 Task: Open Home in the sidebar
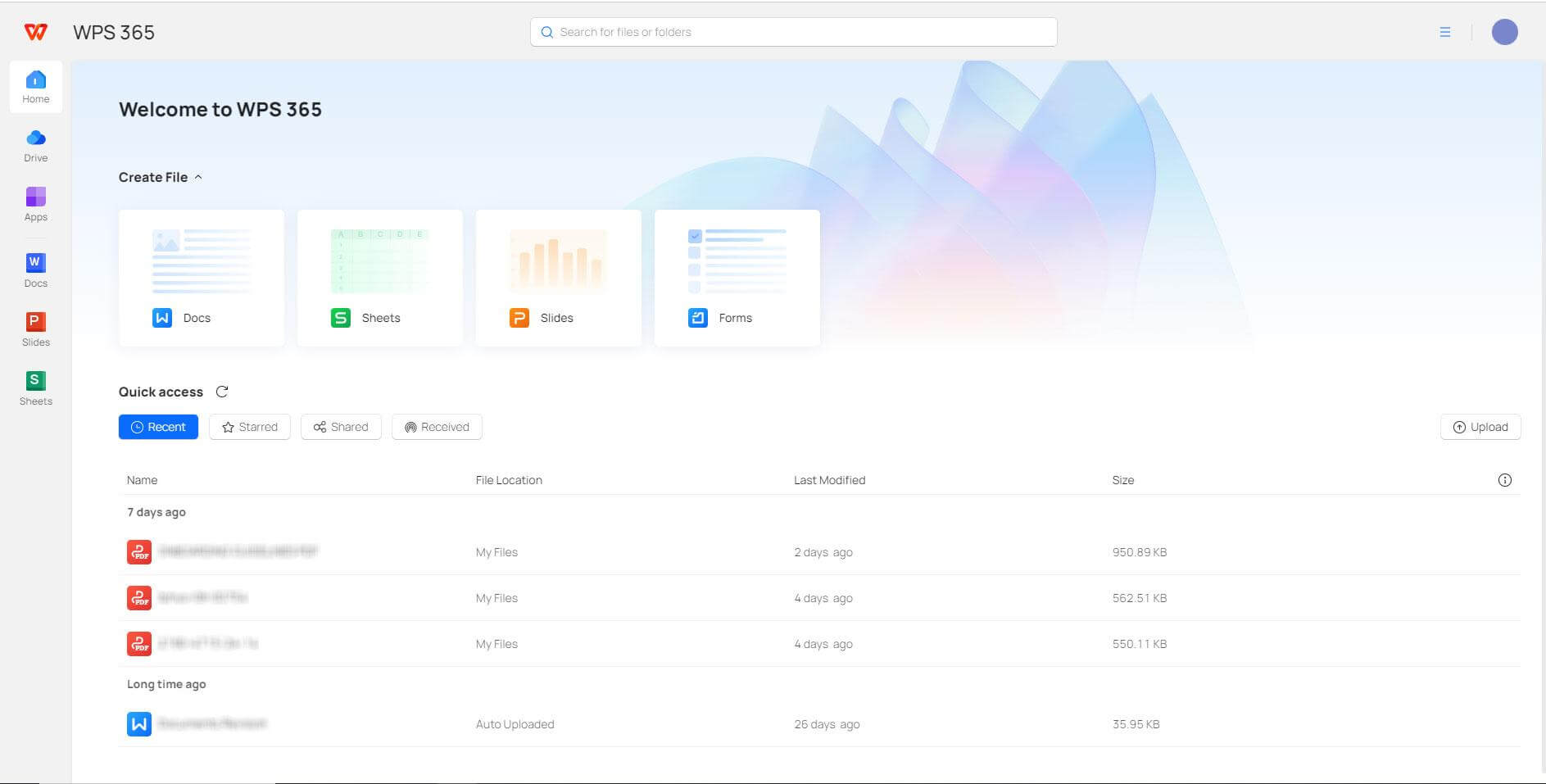coord(36,87)
